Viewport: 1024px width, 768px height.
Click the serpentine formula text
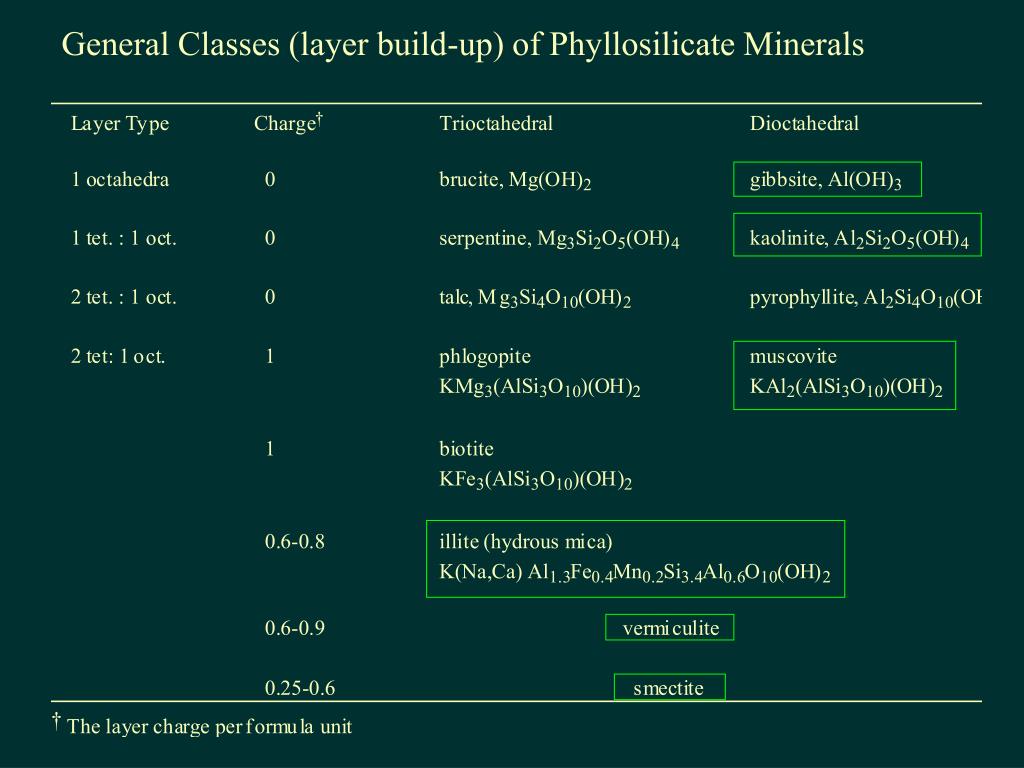pos(559,239)
